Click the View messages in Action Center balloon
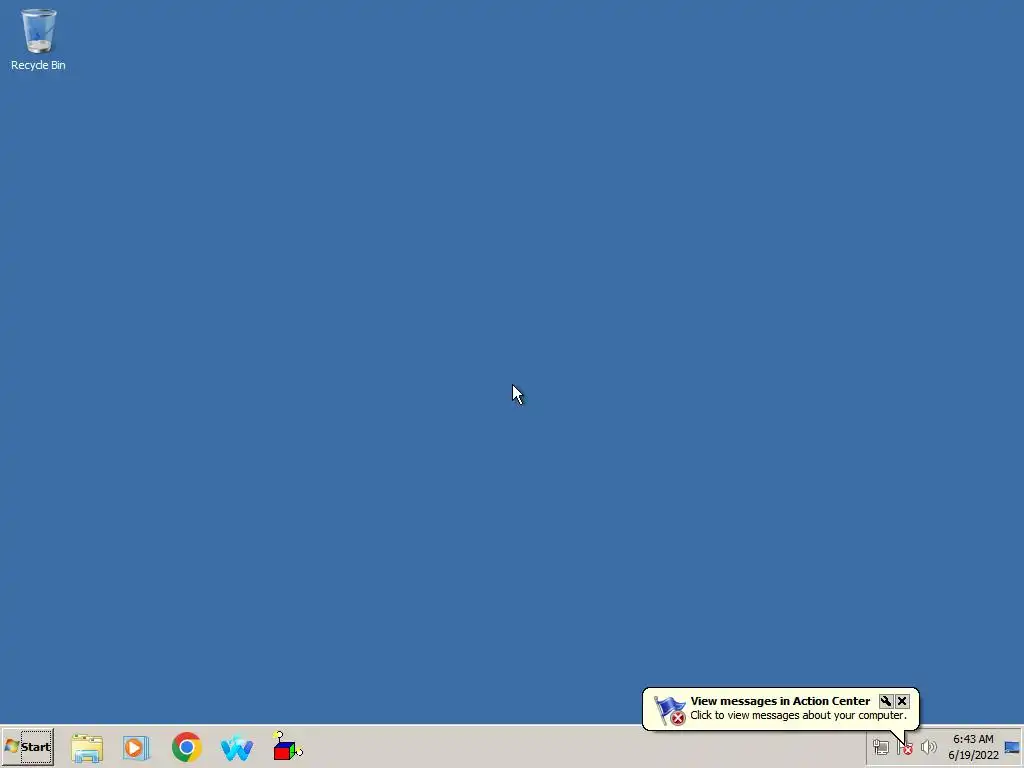The width and height of the screenshot is (1024, 768). point(780,709)
